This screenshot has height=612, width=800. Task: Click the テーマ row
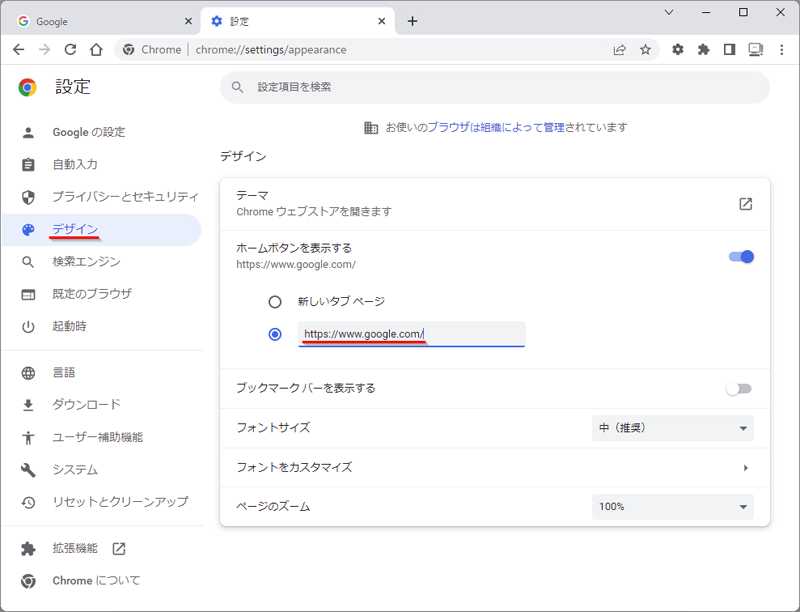(495, 204)
